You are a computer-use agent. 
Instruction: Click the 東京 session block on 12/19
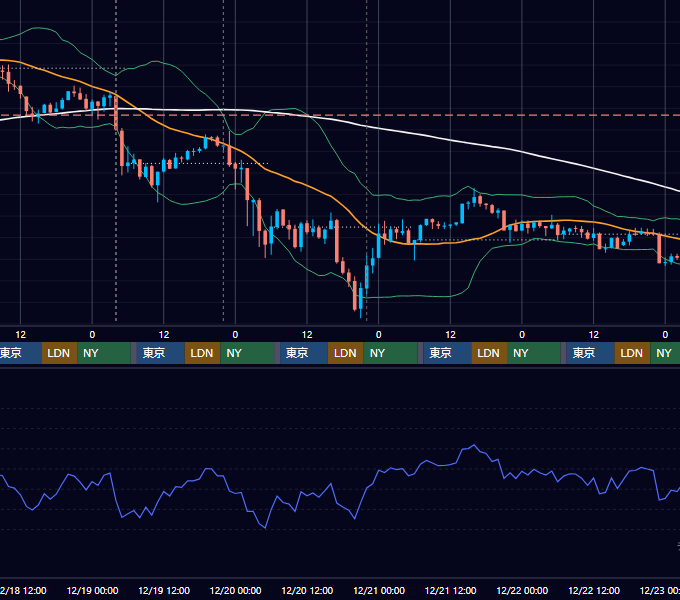pyautogui.click(x=160, y=353)
